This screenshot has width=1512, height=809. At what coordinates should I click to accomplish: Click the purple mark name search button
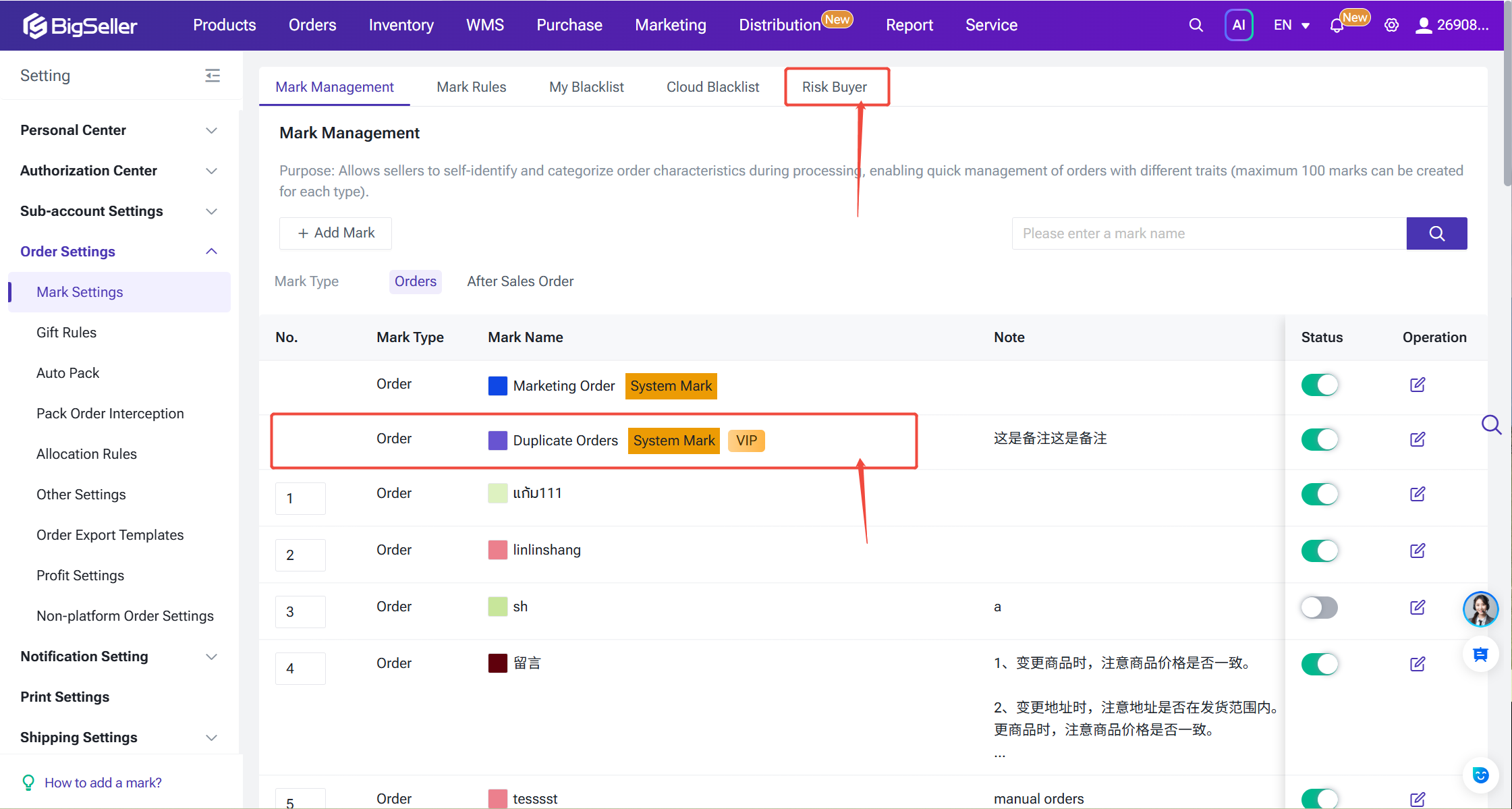pyautogui.click(x=1436, y=233)
